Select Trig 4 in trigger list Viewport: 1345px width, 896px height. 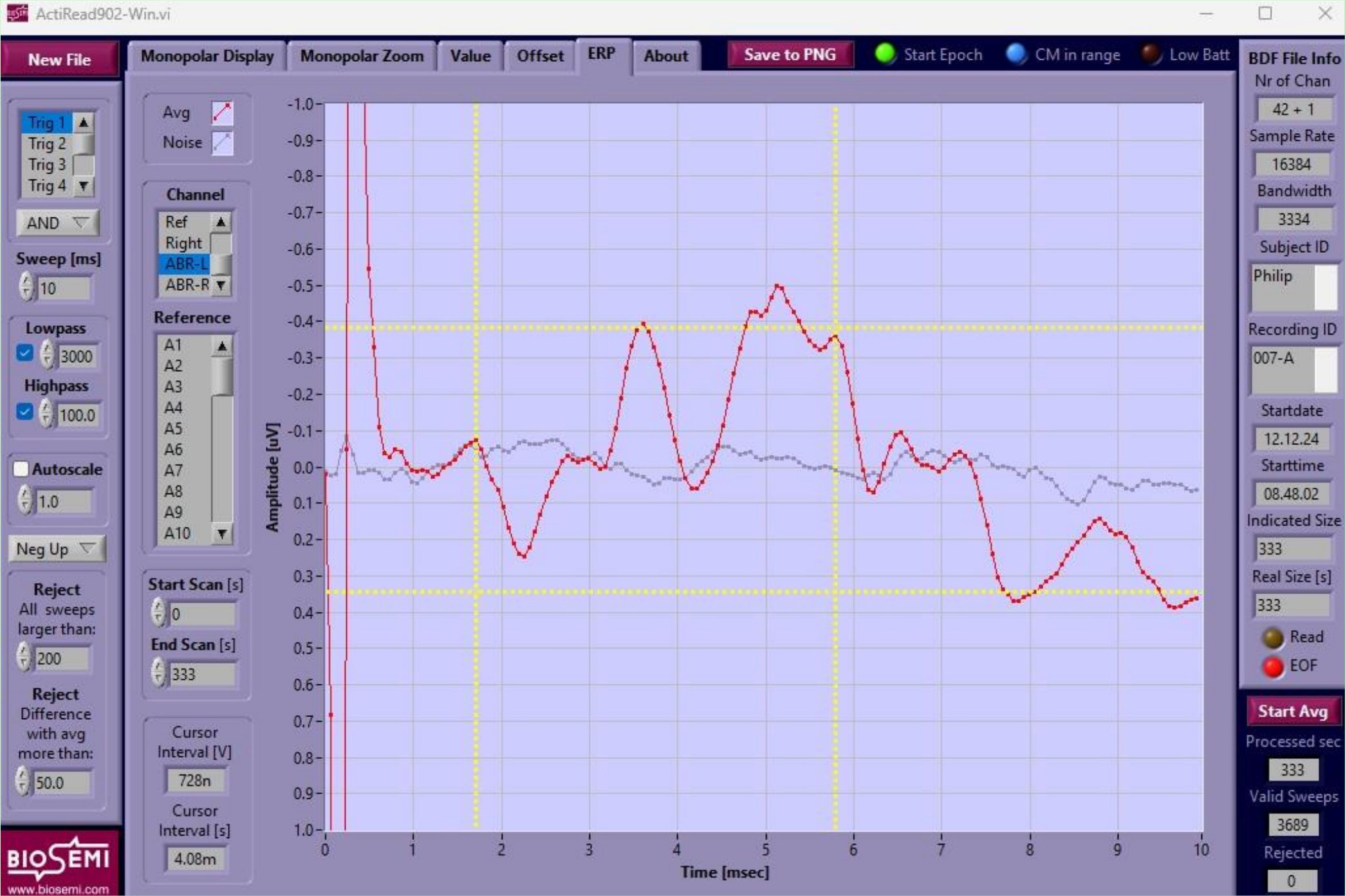pos(47,186)
